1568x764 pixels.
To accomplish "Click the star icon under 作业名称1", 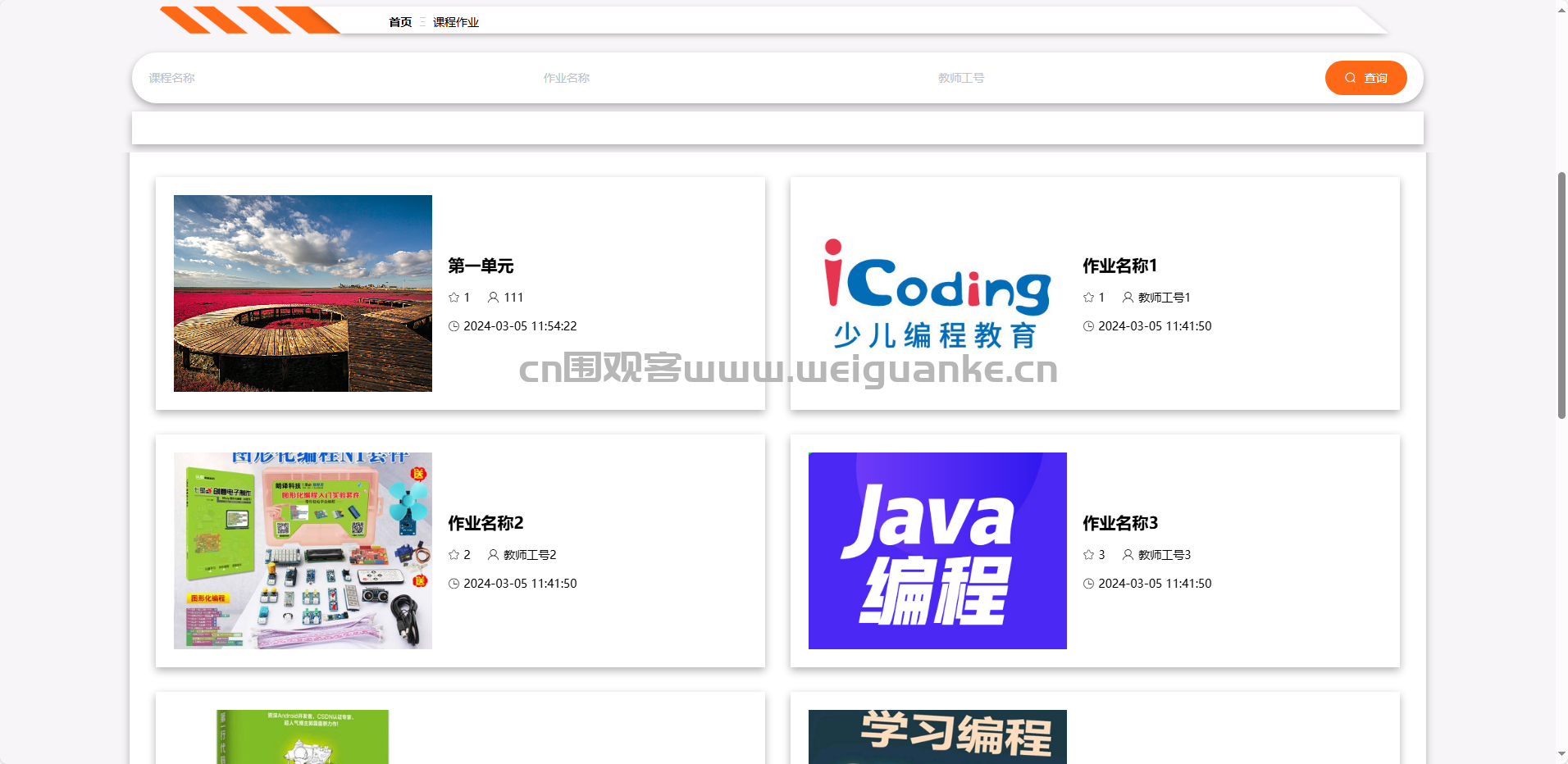I will (1088, 298).
